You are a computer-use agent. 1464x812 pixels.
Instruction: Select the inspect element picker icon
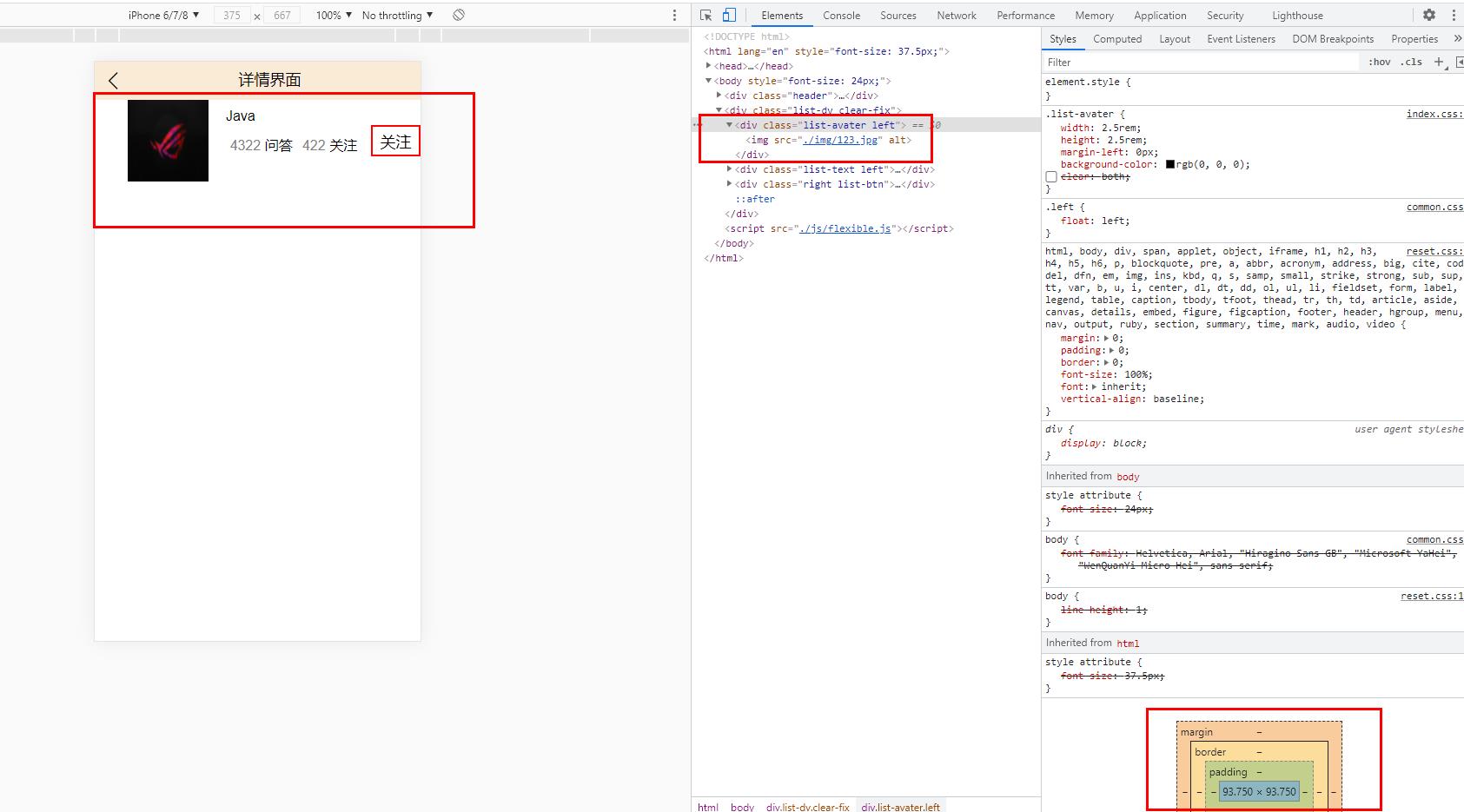click(x=706, y=15)
